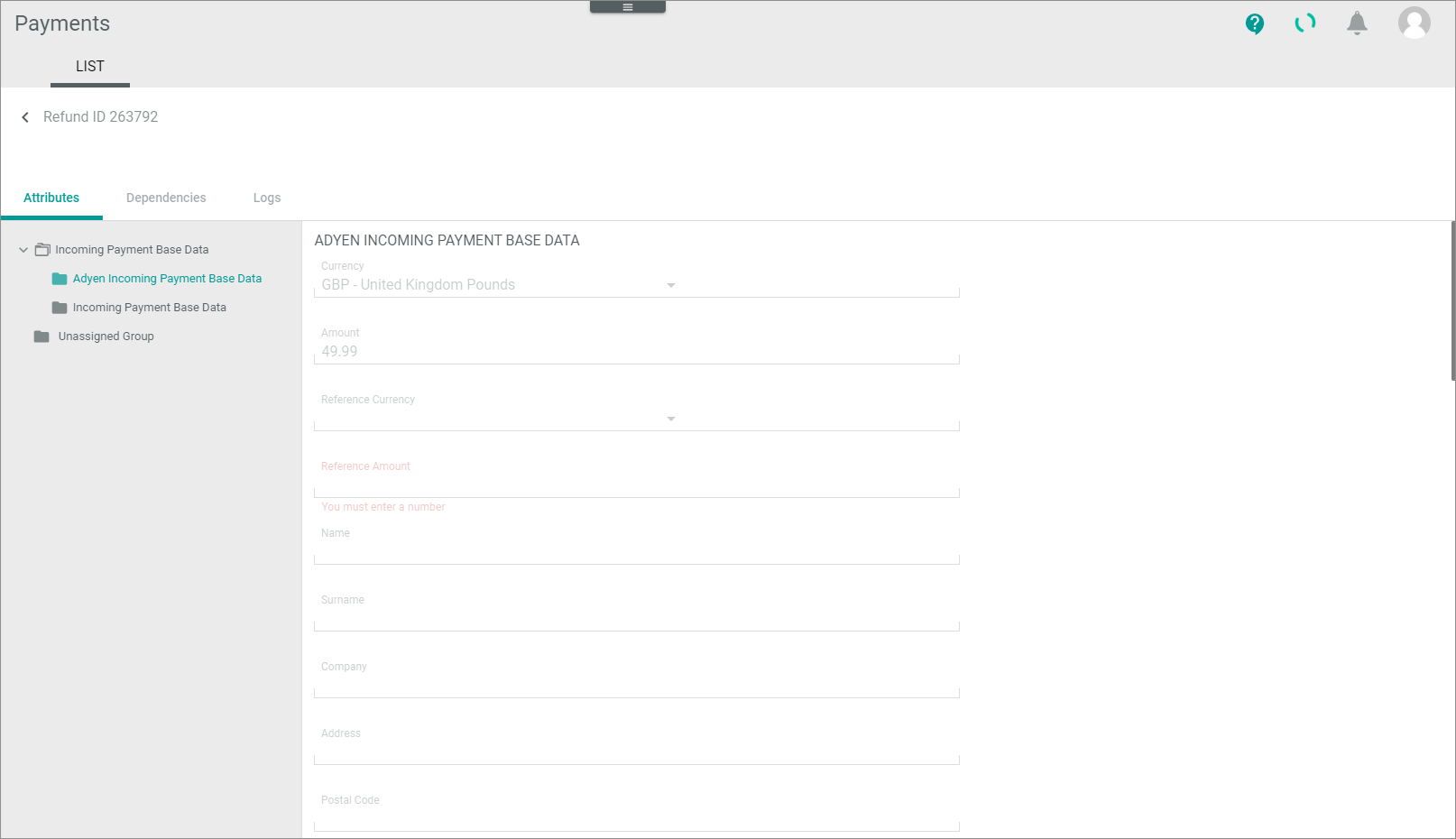Screen dimensions: 1456x839
Task: Select the Adyen Incoming Payment Base Data folder
Action: point(167,279)
